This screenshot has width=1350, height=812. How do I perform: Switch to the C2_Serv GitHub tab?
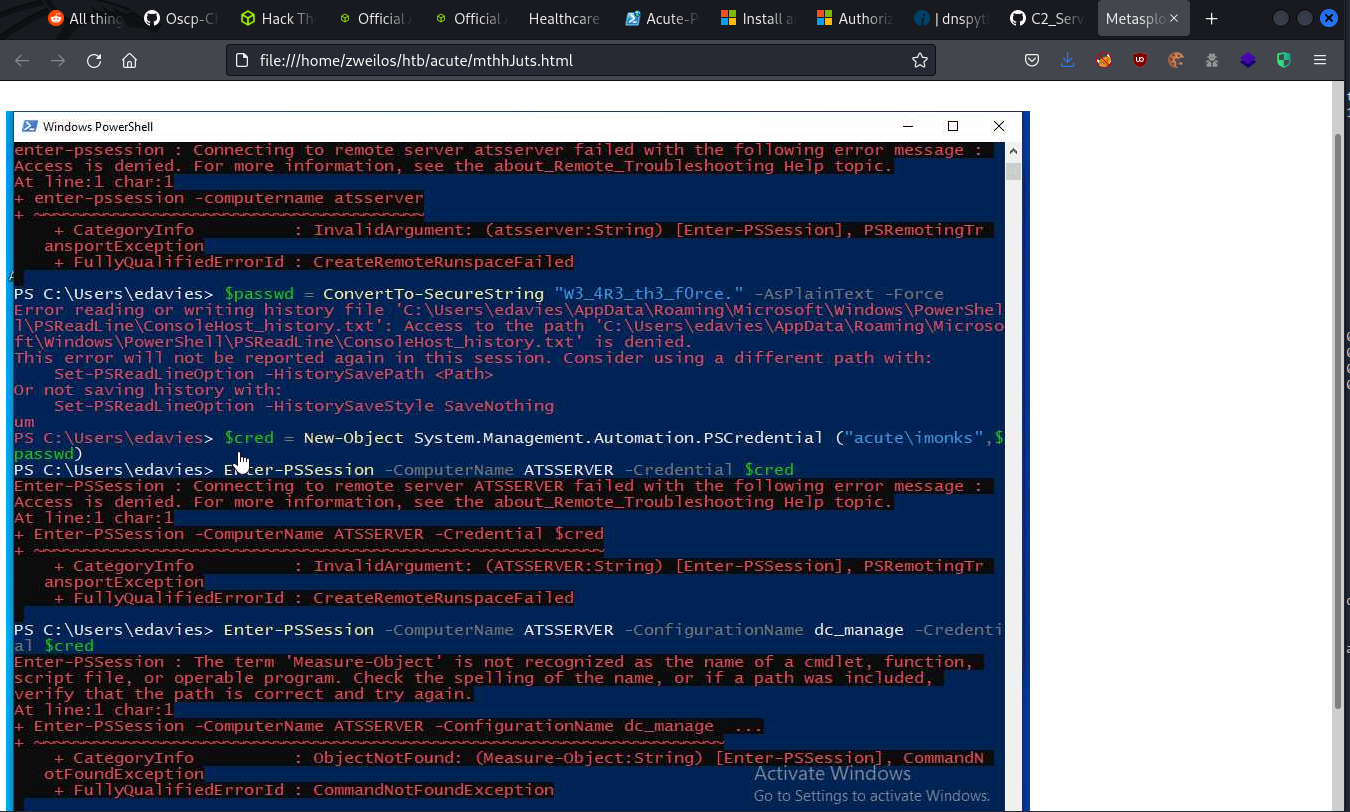(x=1045, y=17)
